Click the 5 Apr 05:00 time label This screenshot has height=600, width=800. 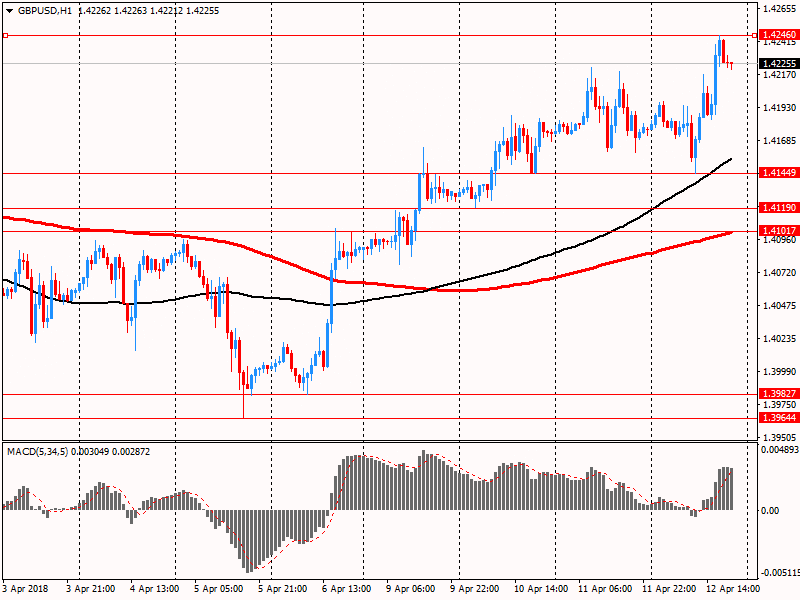[x=219, y=589]
